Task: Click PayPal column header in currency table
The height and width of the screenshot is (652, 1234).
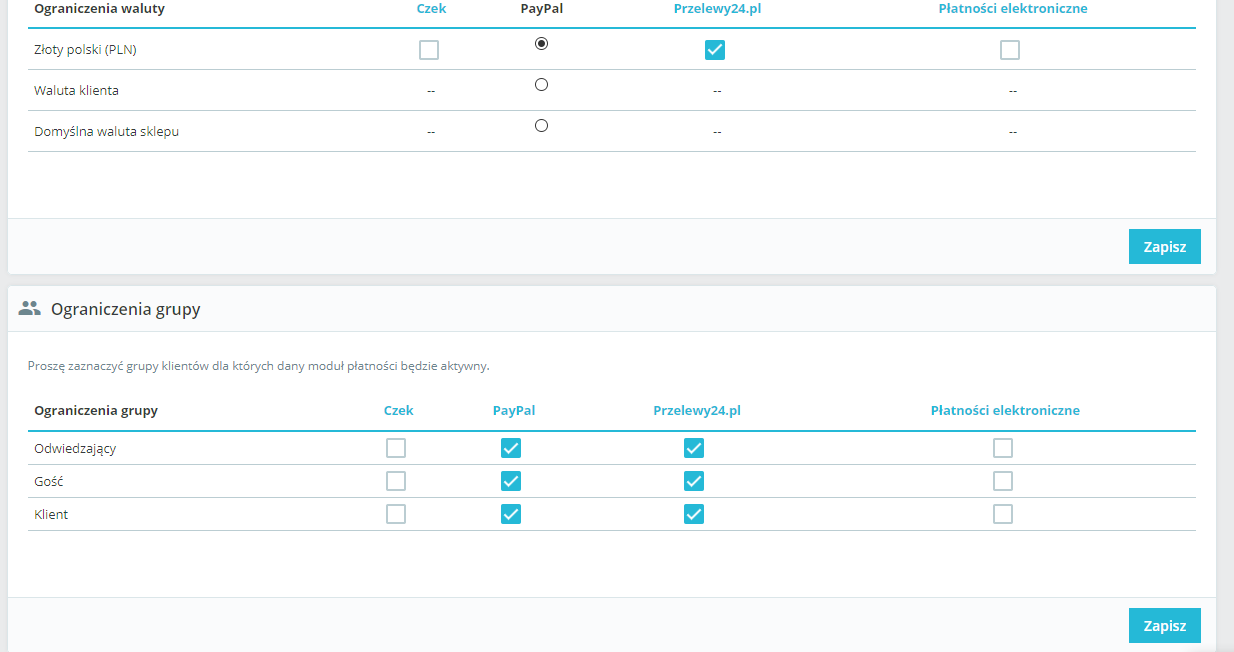Action: (542, 8)
